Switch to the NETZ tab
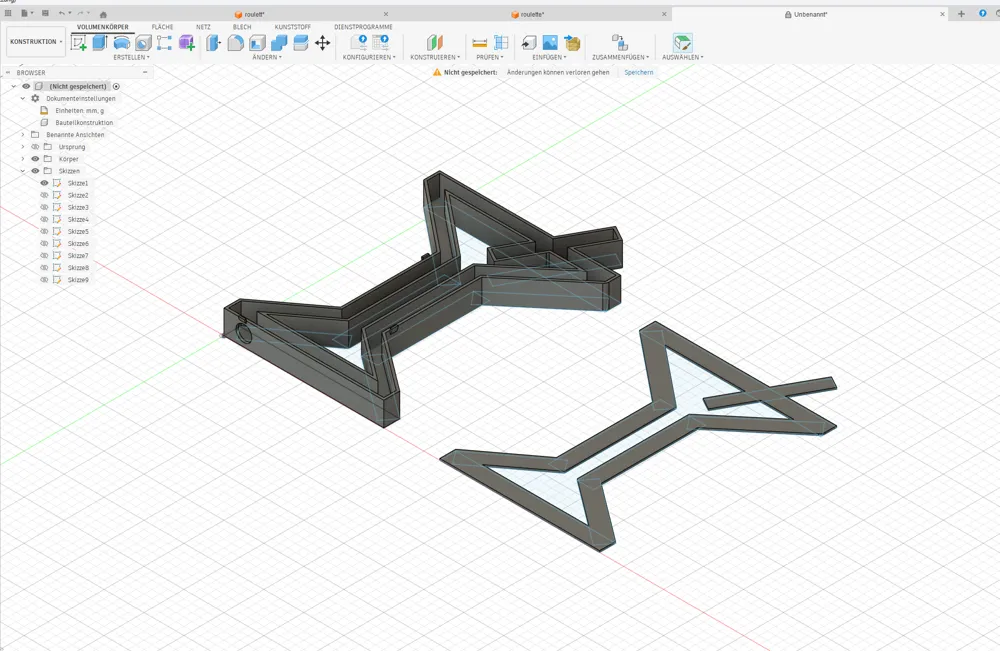Screen dimensions: 1000x651 (203, 27)
